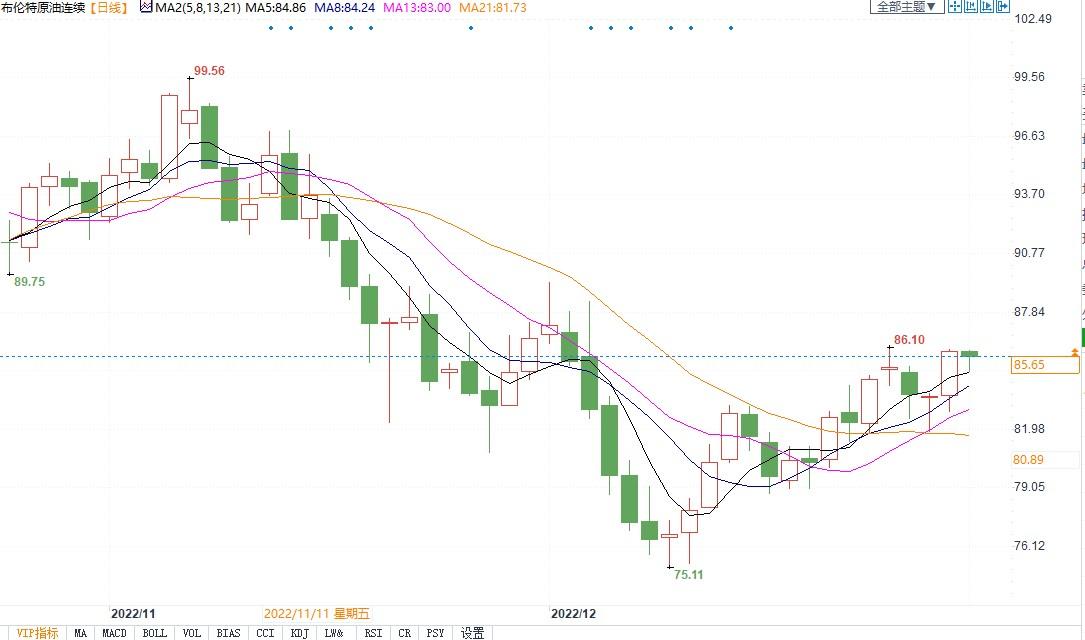Select the KDJ indicator tab
1085x640 pixels.
point(299,632)
